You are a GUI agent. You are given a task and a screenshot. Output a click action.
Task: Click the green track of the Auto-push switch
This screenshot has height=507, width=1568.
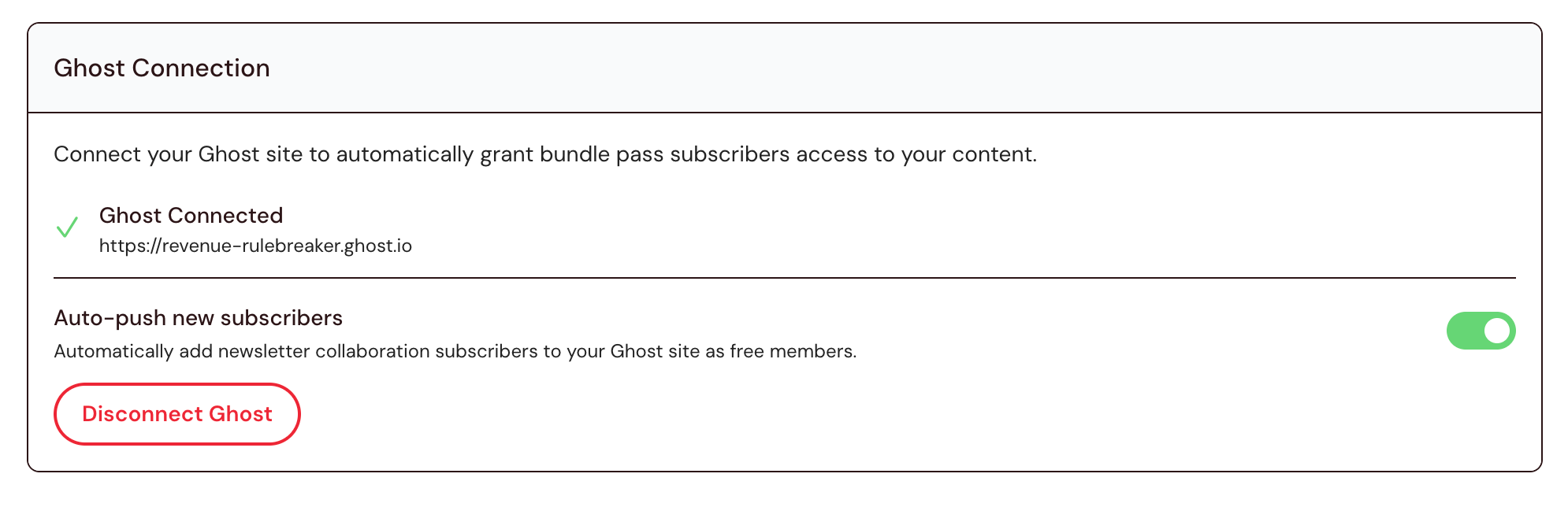point(1462,331)
